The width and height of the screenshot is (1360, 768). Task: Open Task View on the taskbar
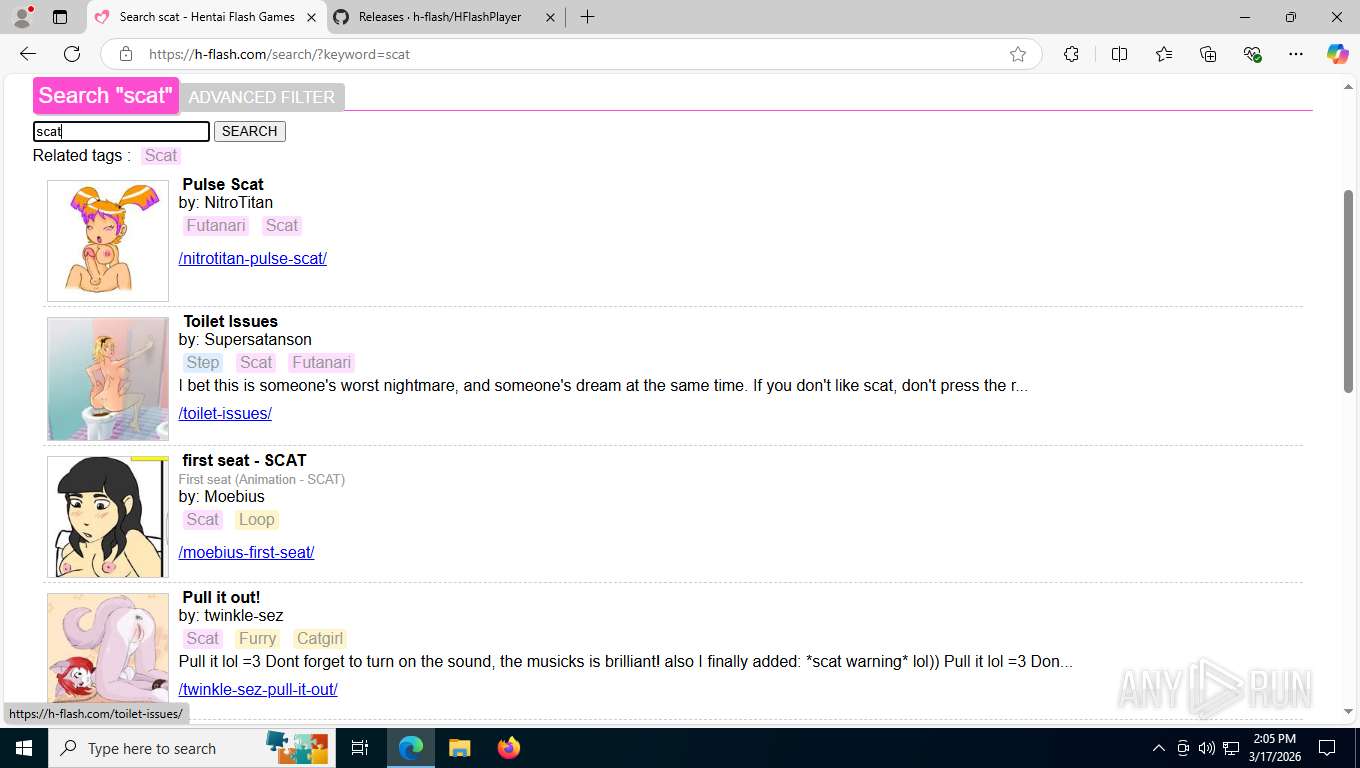pyautogui.click(x=360, y=748)
